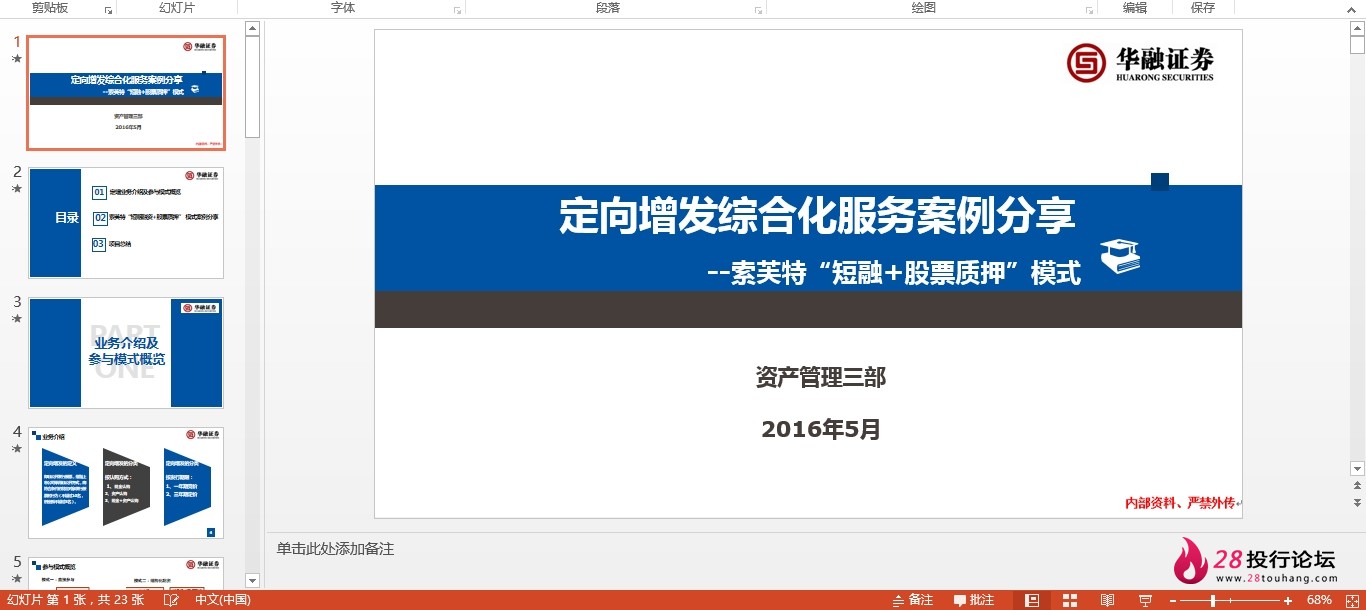Viewport: 1366px width, 610px height.
Task: Click the slide title 定向增发综合化服务案例分享
Action: [817, 216]
